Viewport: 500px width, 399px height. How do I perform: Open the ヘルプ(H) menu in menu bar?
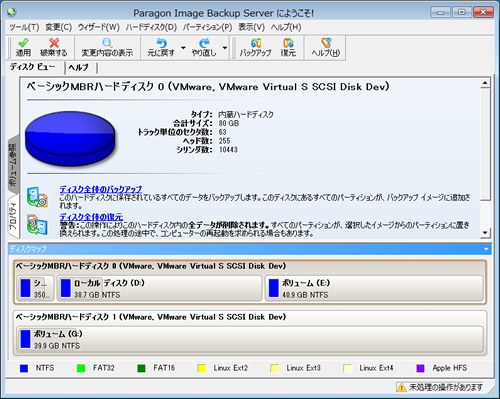click(x=286, y=27)
